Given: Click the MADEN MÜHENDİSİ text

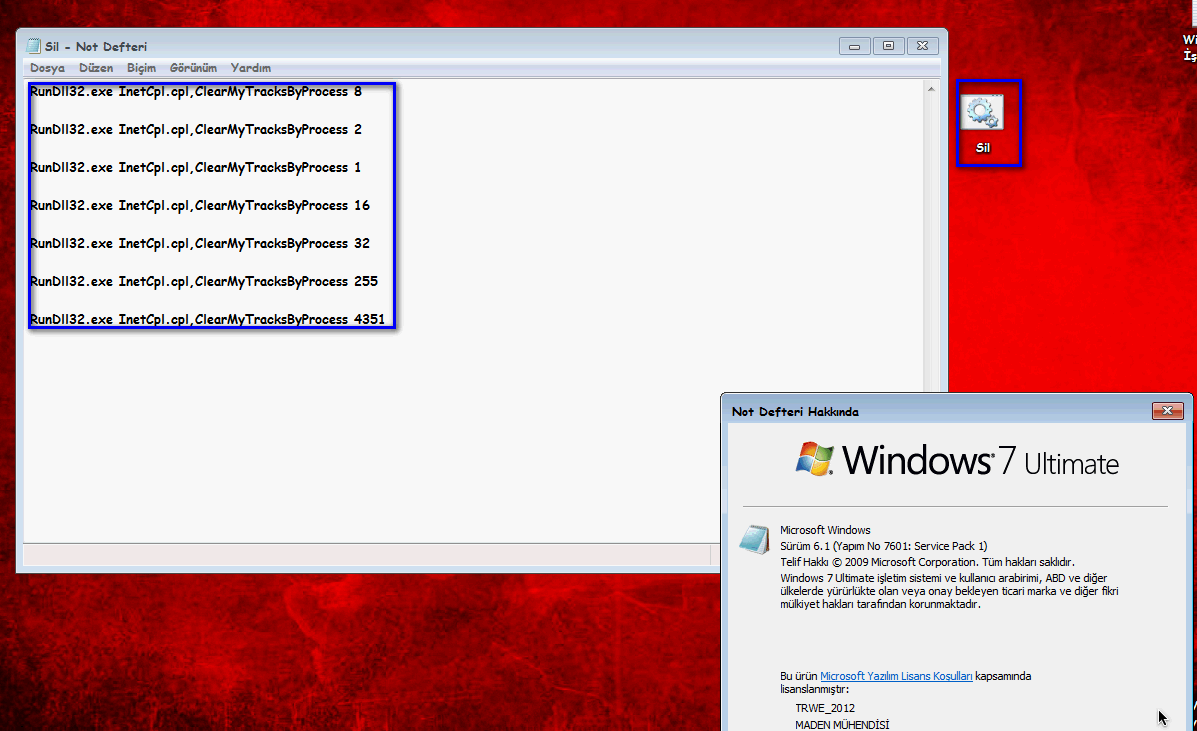Looking at the screenshot, I should pyautogui.click(x=842, y=725).
